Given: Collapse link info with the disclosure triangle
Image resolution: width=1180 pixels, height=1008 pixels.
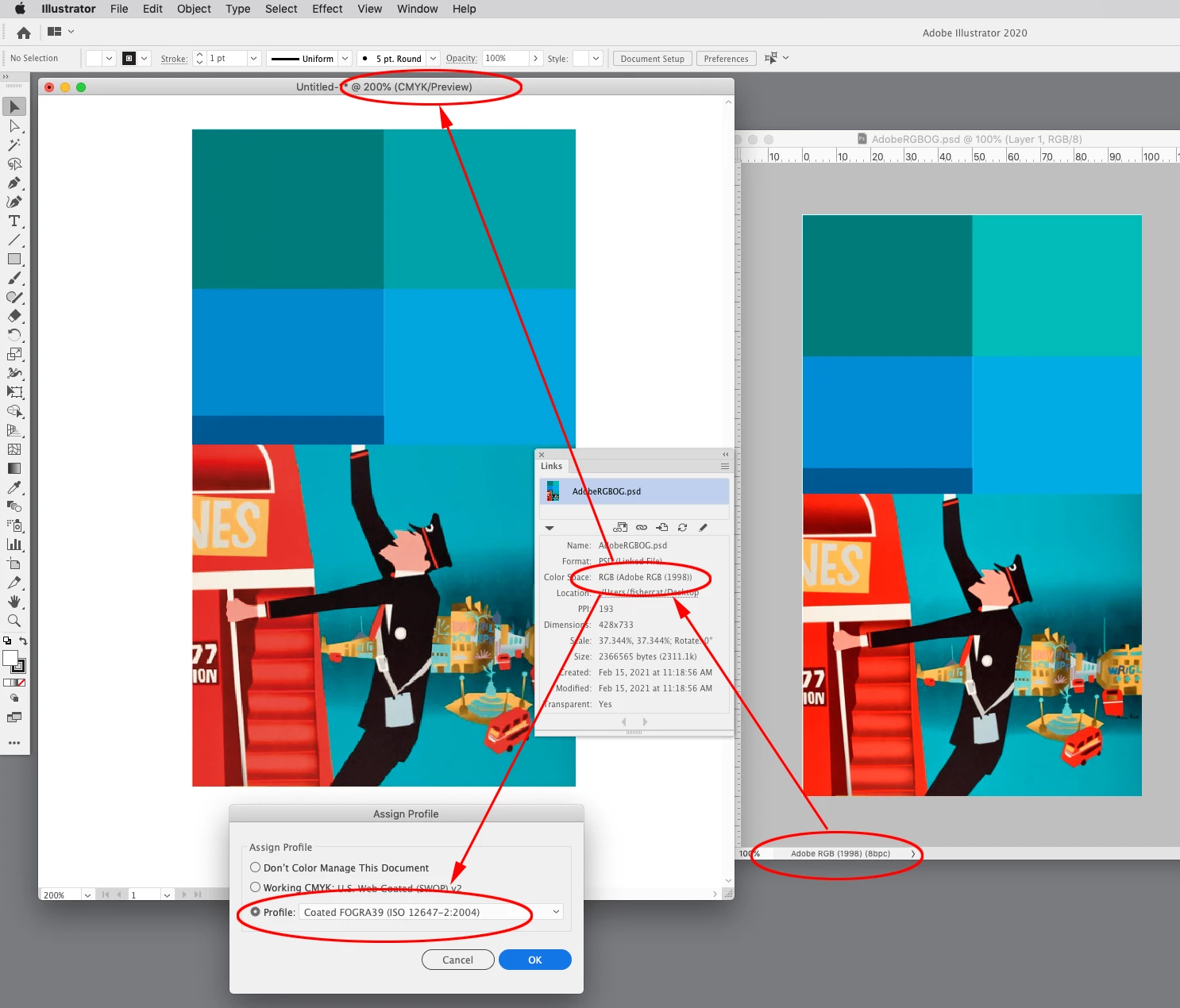Looking at the screenshot, I should (549, 528).
